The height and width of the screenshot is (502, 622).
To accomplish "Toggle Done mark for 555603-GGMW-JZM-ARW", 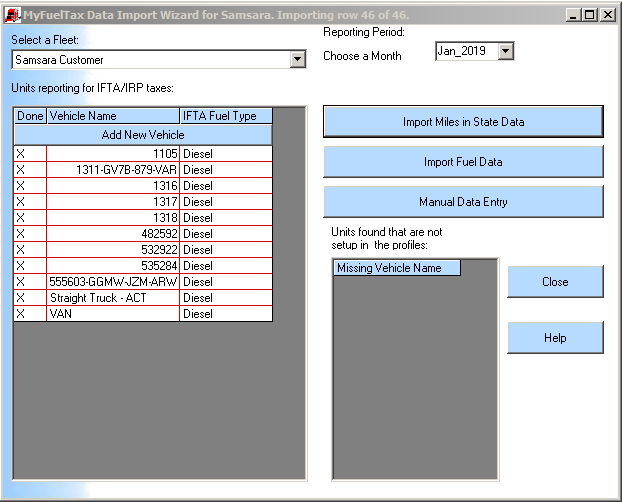I will coord(30,282).
